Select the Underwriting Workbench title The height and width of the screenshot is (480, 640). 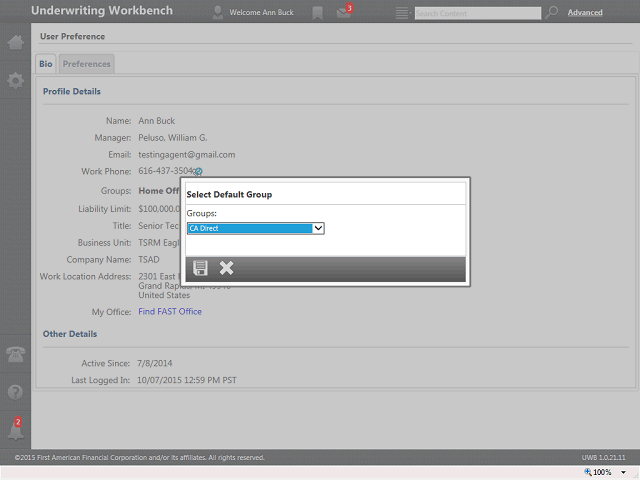coord(102,11)
